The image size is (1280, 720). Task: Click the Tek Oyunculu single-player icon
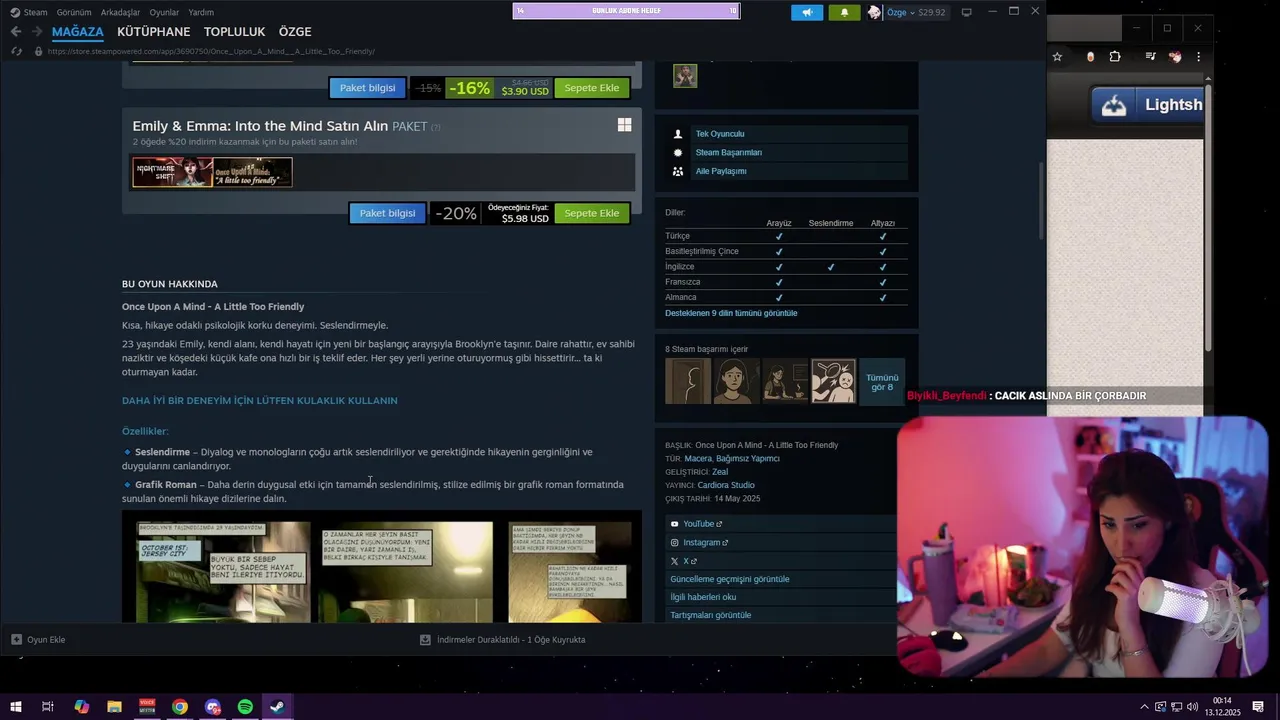tap(678, 134)
